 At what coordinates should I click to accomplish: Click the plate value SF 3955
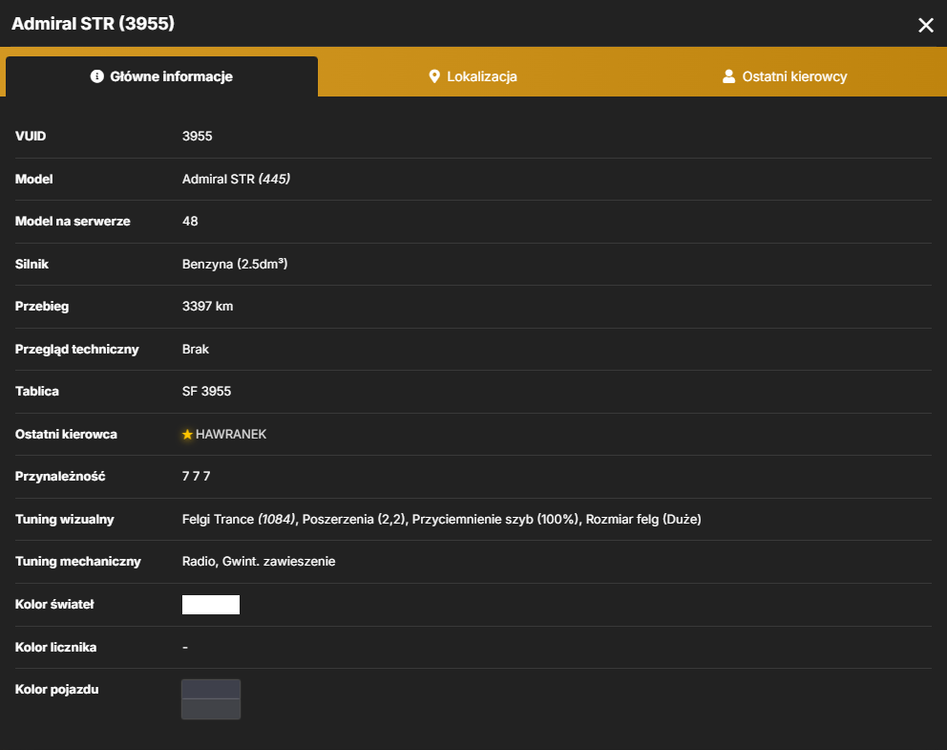206,391
